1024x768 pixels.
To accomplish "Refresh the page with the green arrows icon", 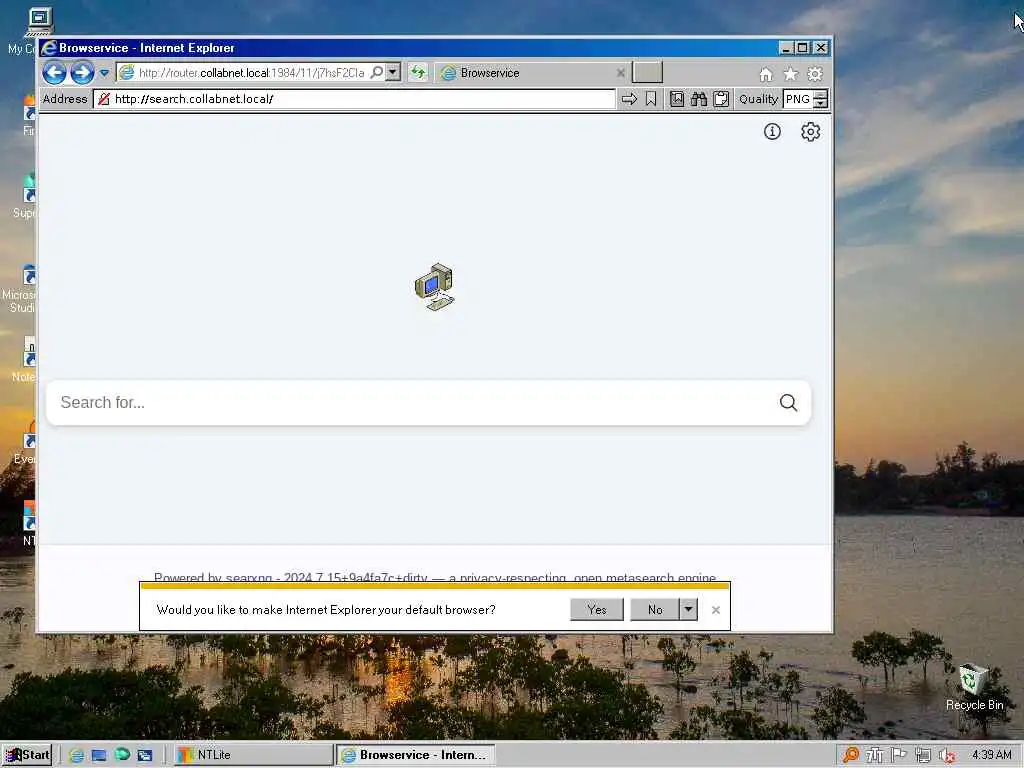I will click(418, 72).
